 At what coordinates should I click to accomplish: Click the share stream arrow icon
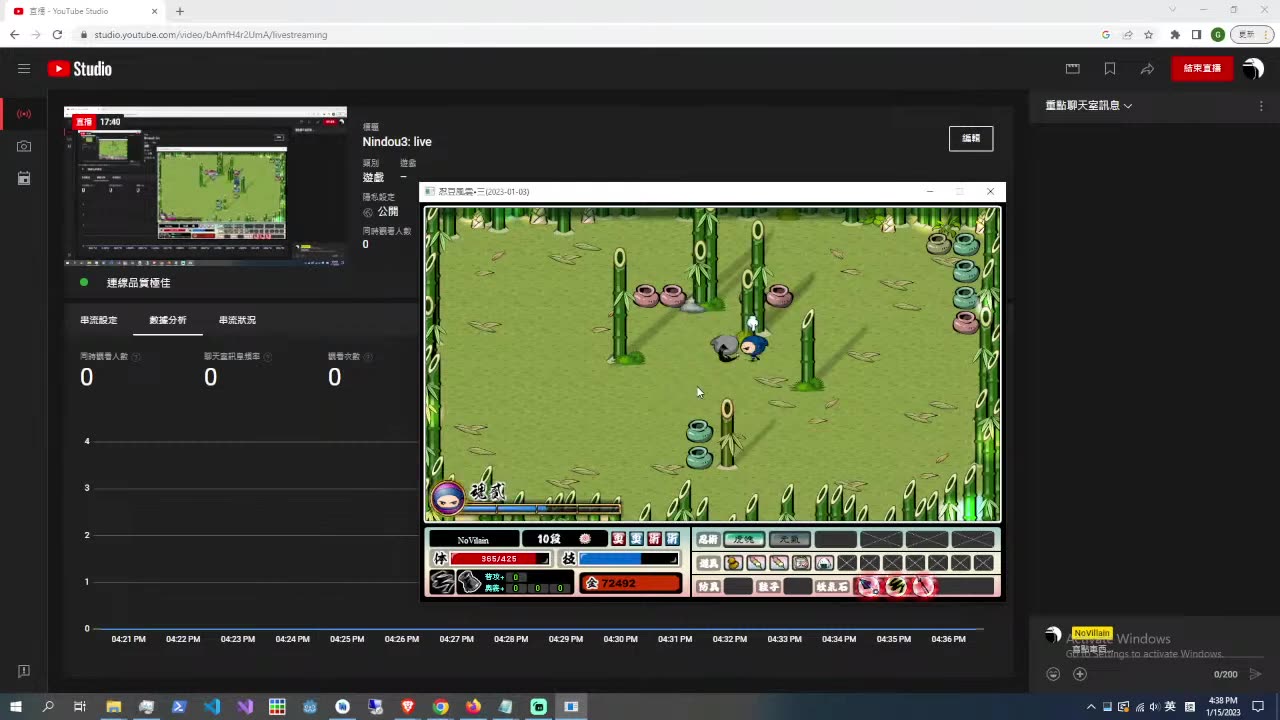pos(1147,69)
